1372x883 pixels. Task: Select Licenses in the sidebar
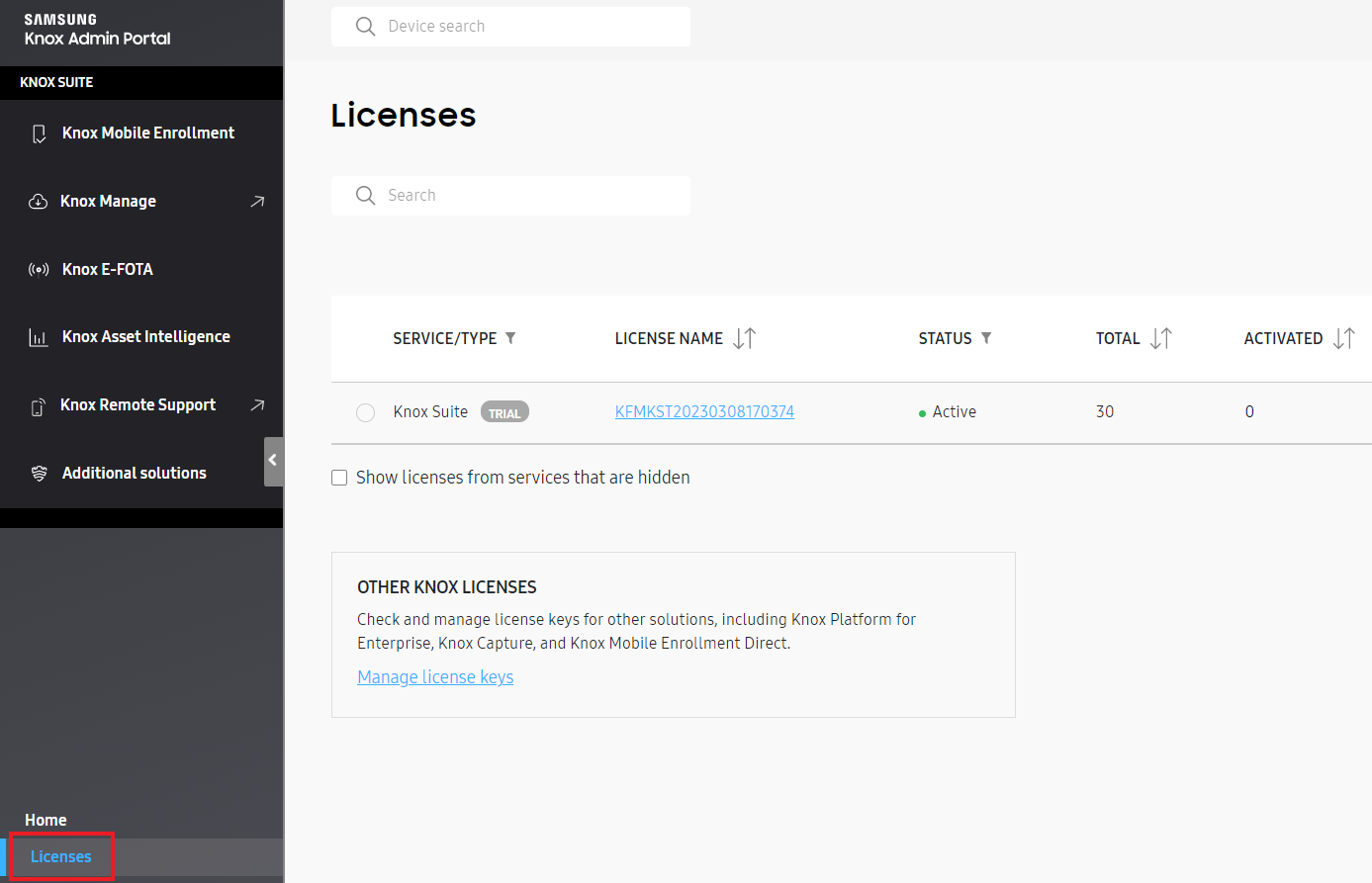[61, 856]
